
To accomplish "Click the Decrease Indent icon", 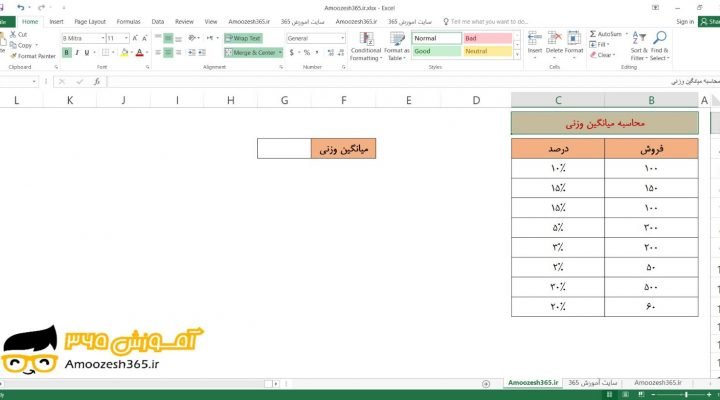I will coord(191,52).
